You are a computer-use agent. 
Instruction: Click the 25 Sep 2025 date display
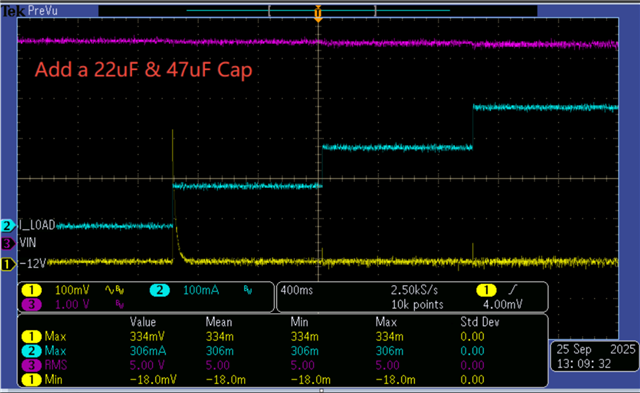point(596,349)
